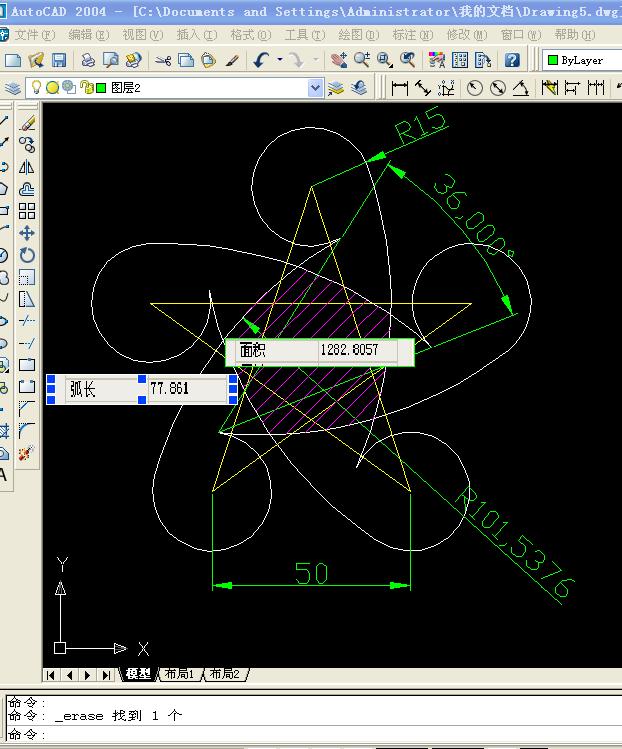Open the undo history dropdown arrow
The width and height of the screenshot is (622, 749).
click(x=279, y=60)
